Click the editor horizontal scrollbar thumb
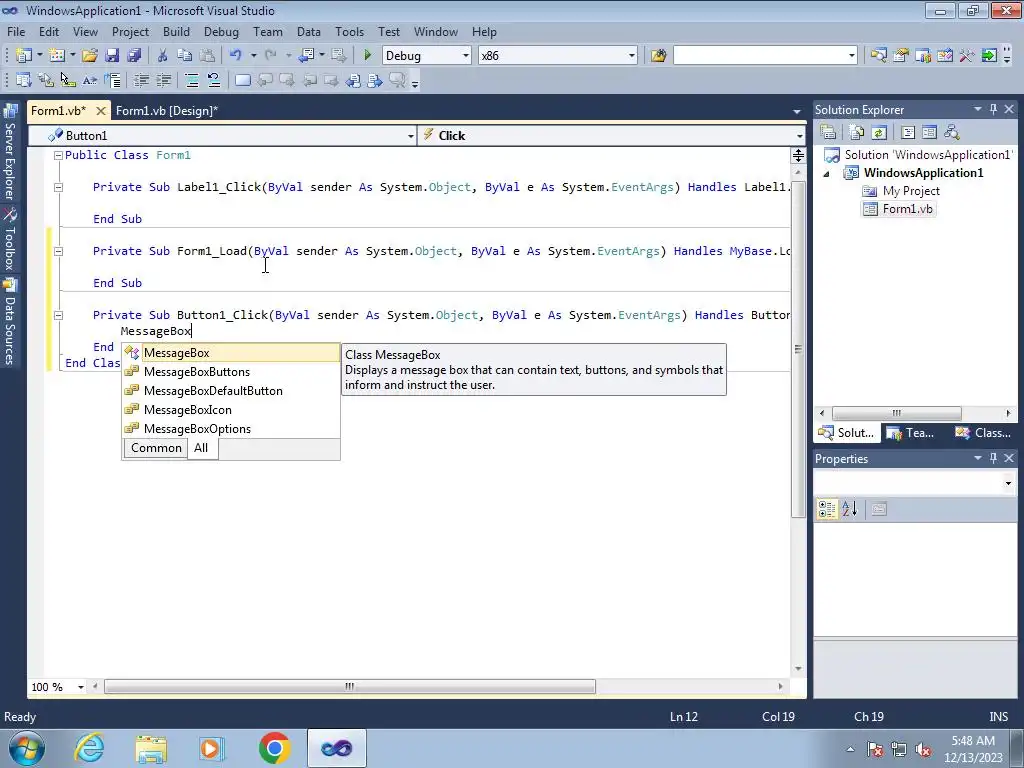This screenshot has width=1024, height=768. (x=350, y=687)
